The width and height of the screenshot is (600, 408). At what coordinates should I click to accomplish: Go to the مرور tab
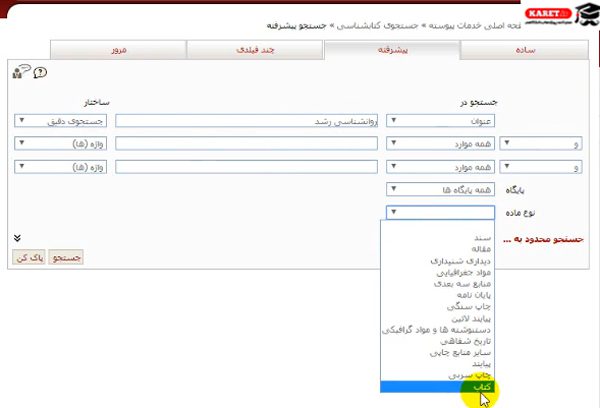(x=118, y=50)
